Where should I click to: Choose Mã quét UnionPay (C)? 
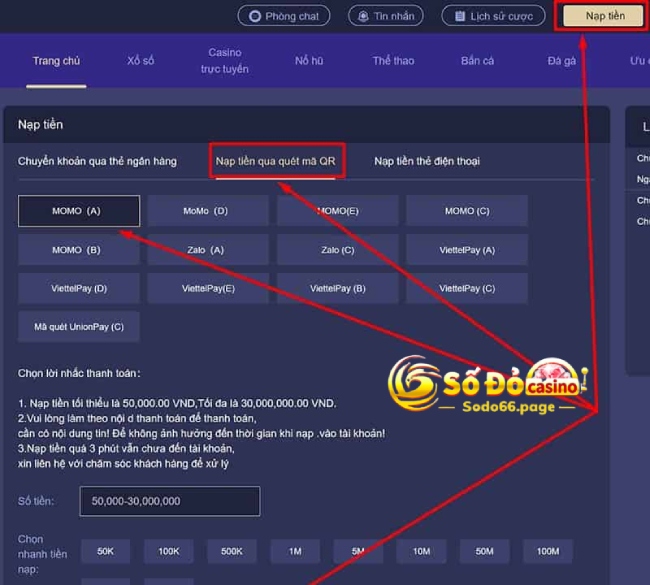(x=79, y=327)
